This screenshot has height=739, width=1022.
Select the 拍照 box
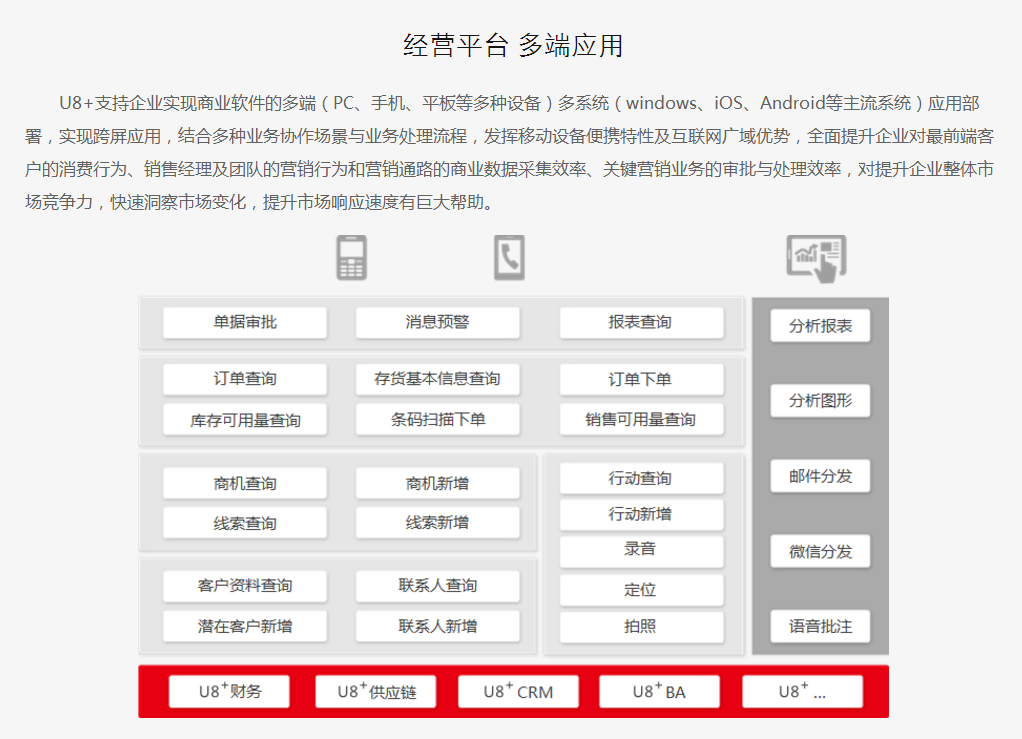pos(640,627)
